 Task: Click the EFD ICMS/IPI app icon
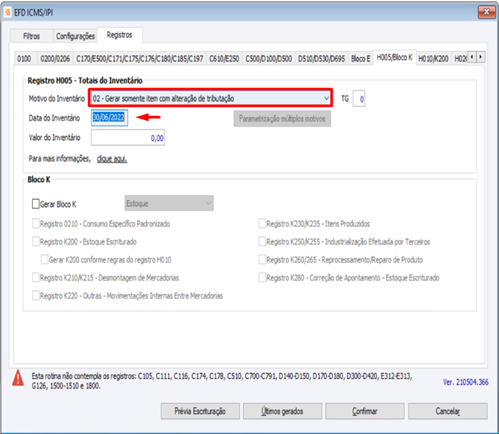point(7,13)
